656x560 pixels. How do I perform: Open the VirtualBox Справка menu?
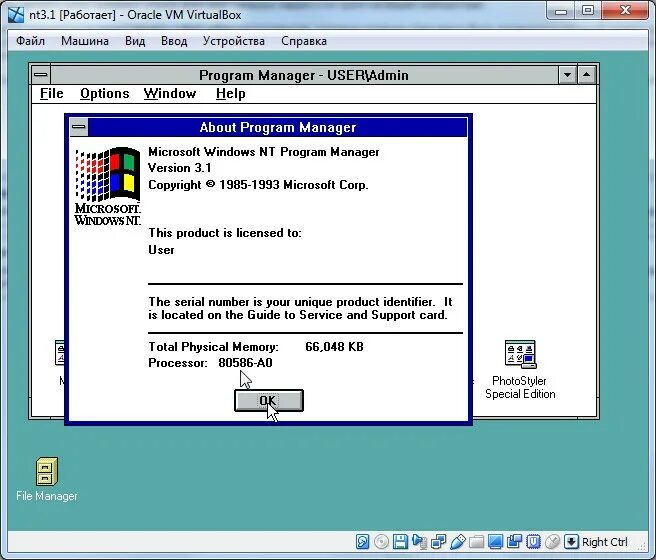pyautogui.click(x=304, y=41)
